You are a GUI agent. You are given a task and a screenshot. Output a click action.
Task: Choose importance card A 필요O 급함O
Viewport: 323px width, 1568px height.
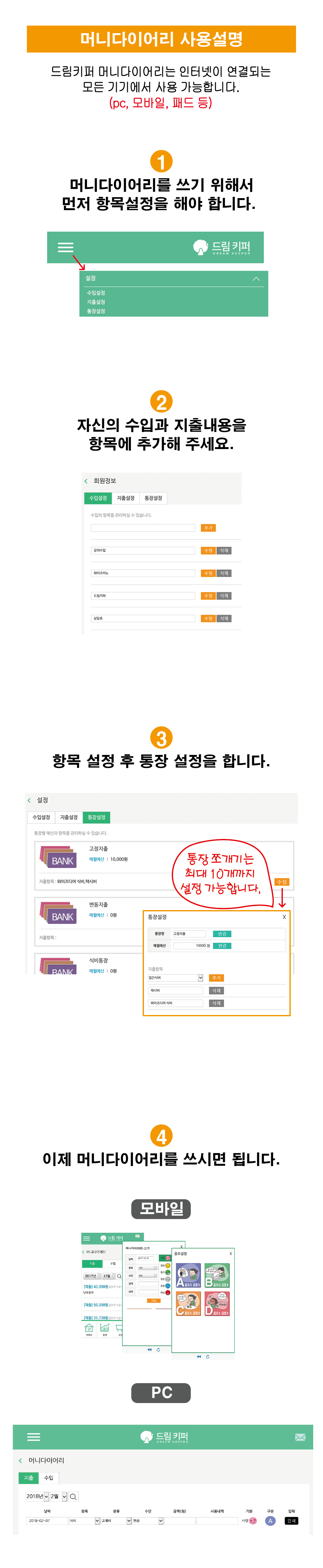188,1275
